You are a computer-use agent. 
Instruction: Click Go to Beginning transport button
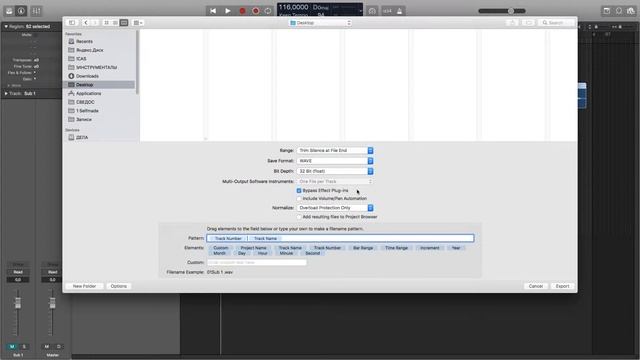coord(213,11)
